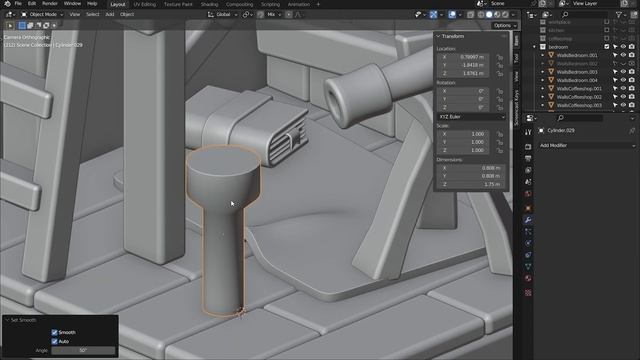
Task: Expand the WallsCoffeeshop.003 tree item
Action: coord(543,105)
